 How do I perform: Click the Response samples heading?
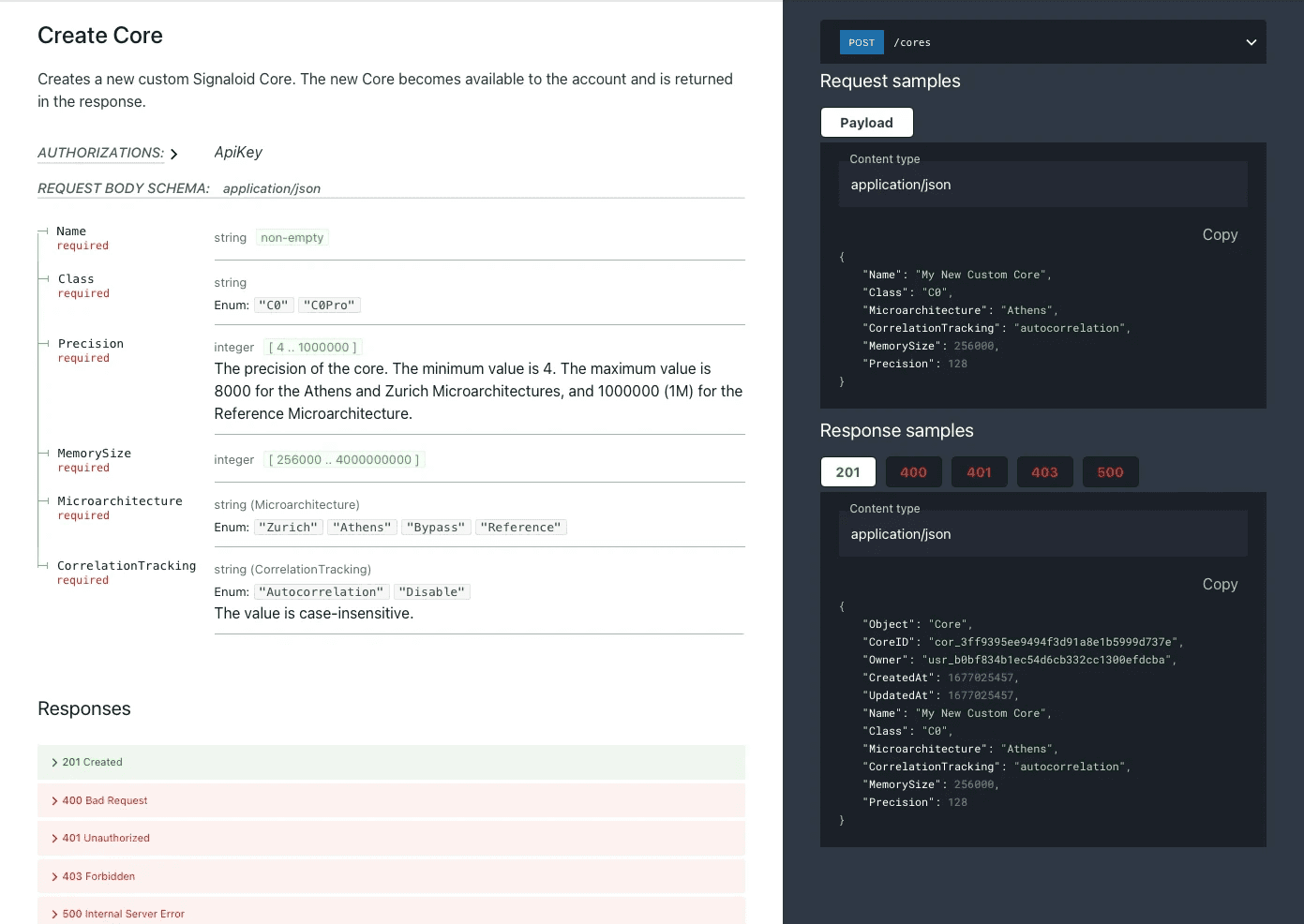(x=896, y=430)
